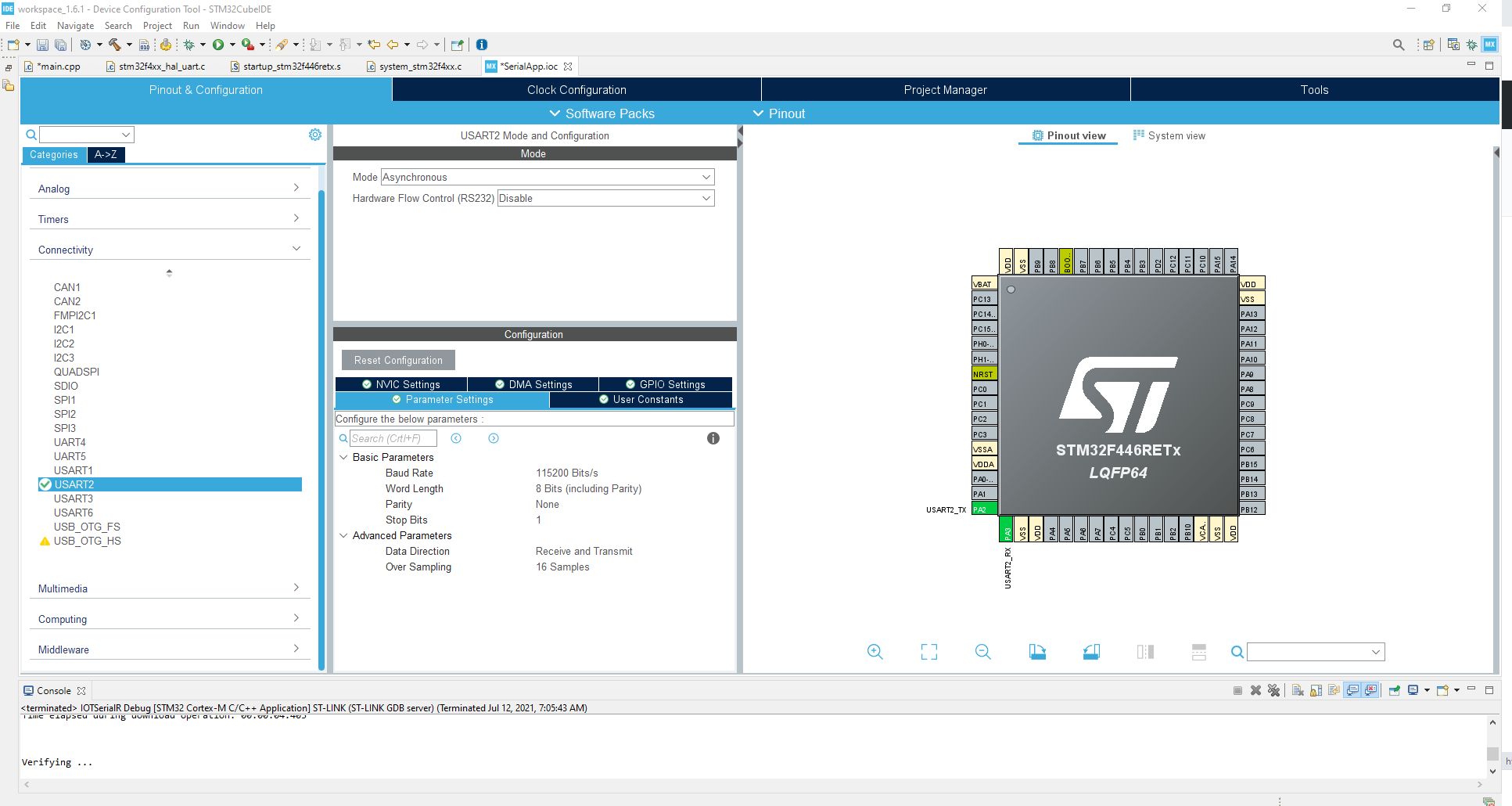Image resolution: width=1512 pixels, height=806 pixels.
Task: Build the project using the hammer icon
Action: (x=116, y=45)
